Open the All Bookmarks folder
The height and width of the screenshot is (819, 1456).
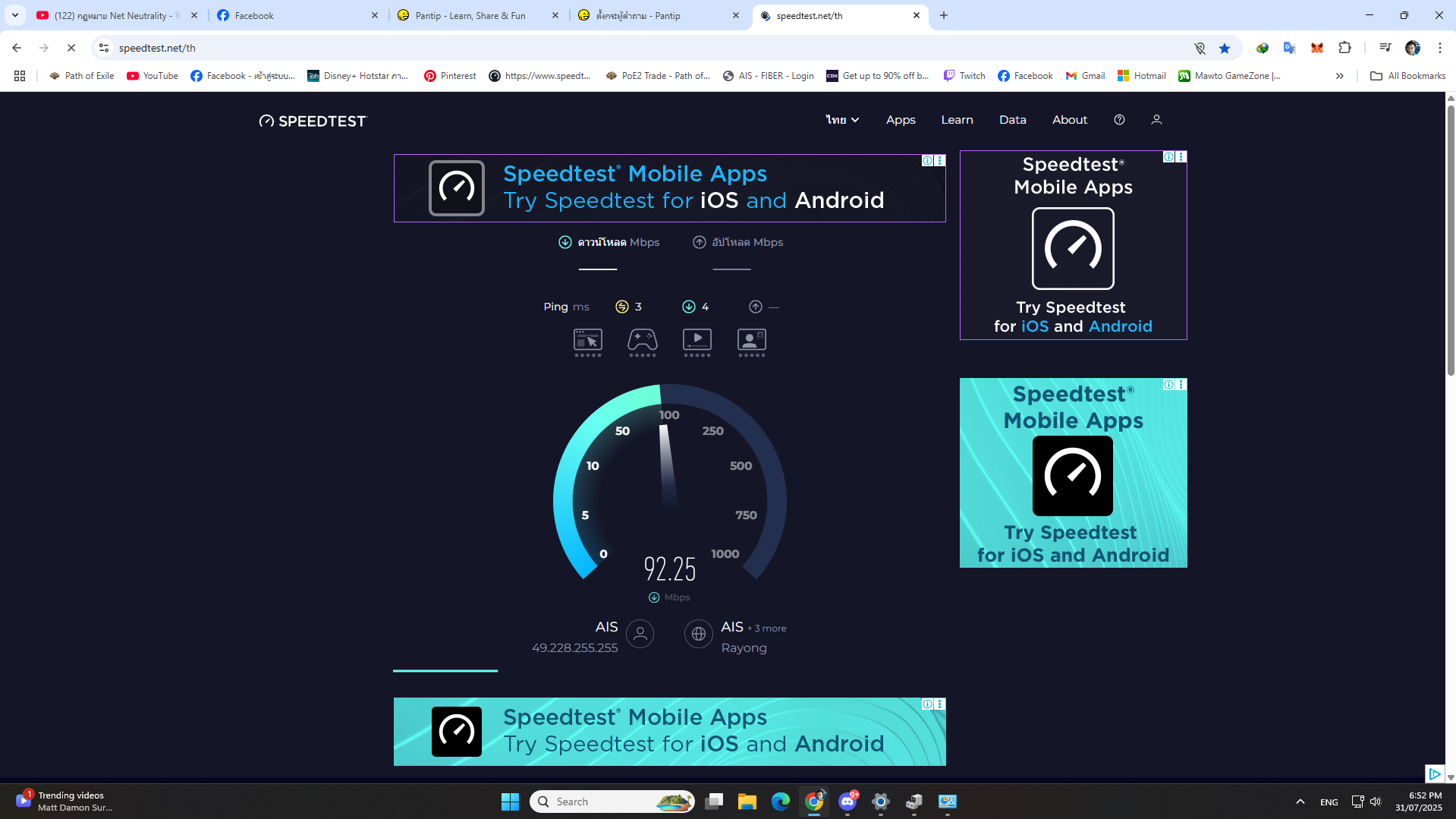(x=1407, y=76)
